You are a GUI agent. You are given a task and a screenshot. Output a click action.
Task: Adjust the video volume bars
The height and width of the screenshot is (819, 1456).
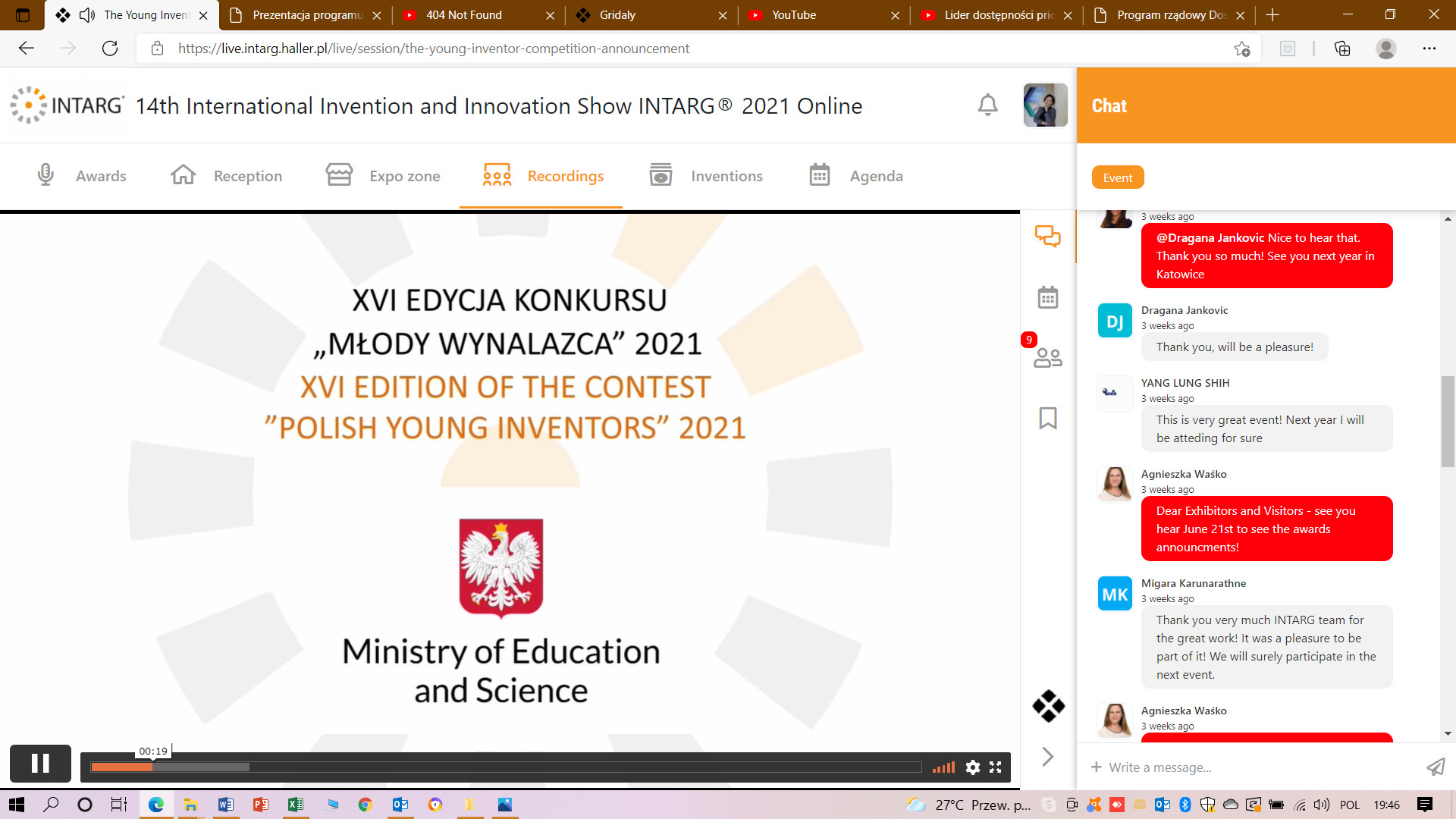point(943,767)
